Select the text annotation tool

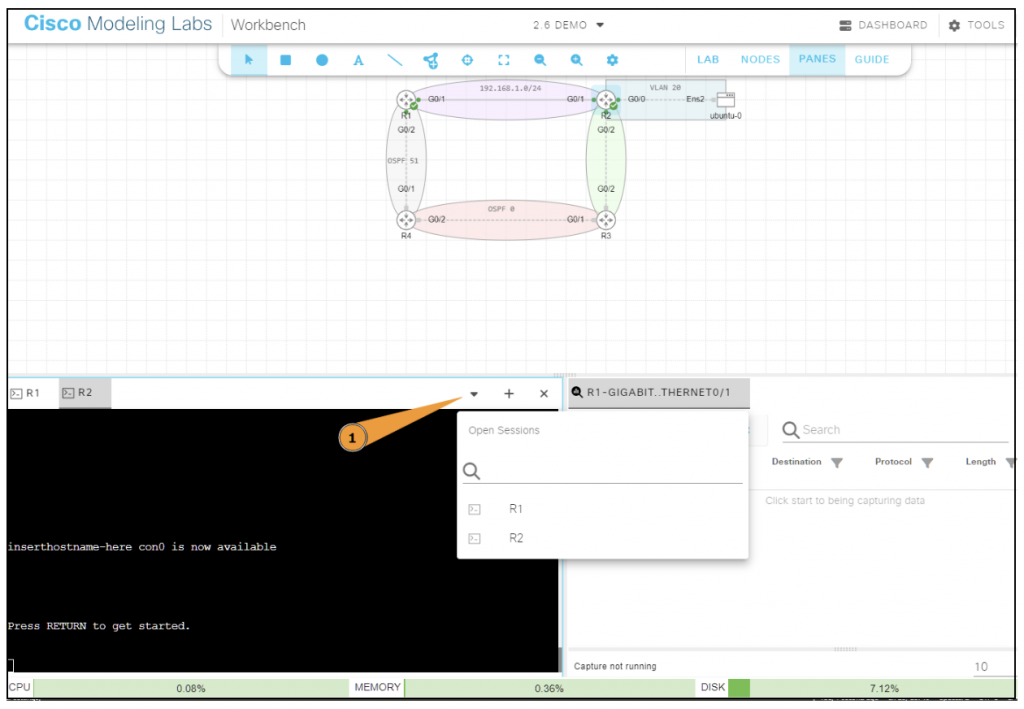[x=358, y=60]
